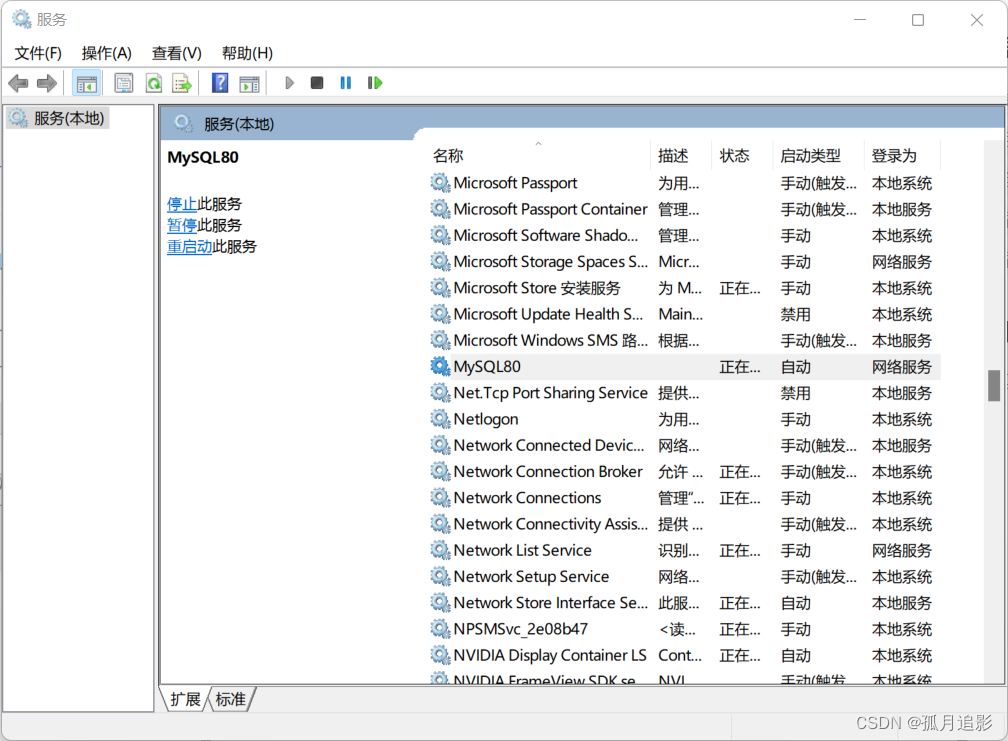Select the Netlogon service name
This screenshot has width=1008, height=741.
[486, 419]
